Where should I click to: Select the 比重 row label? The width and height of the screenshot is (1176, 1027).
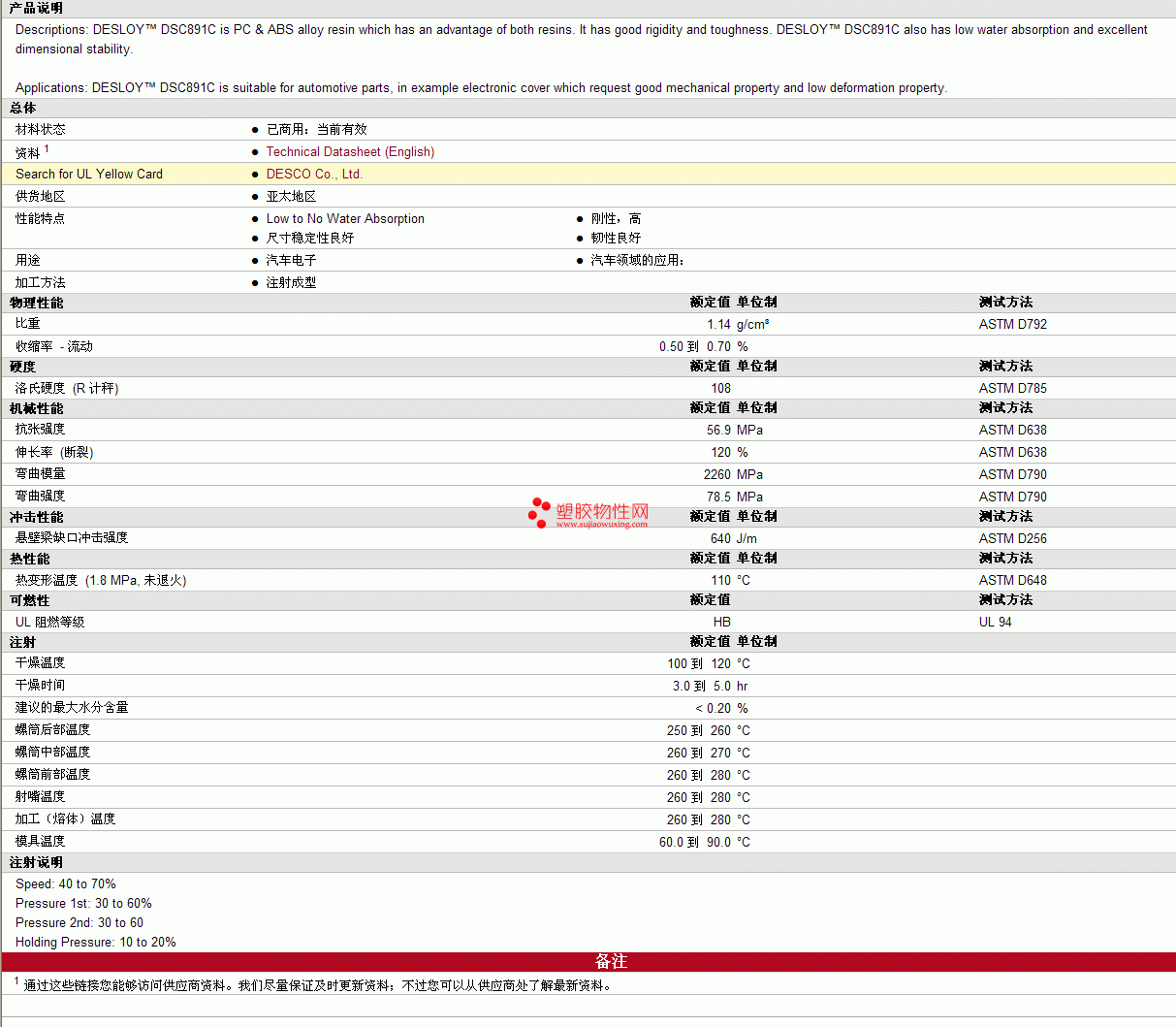pos(28,324)
